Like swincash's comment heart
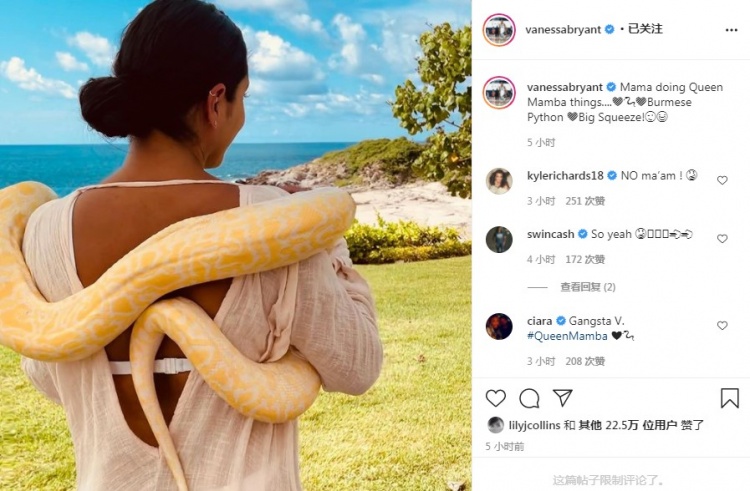750x491 pixels. tap(722, 239)
